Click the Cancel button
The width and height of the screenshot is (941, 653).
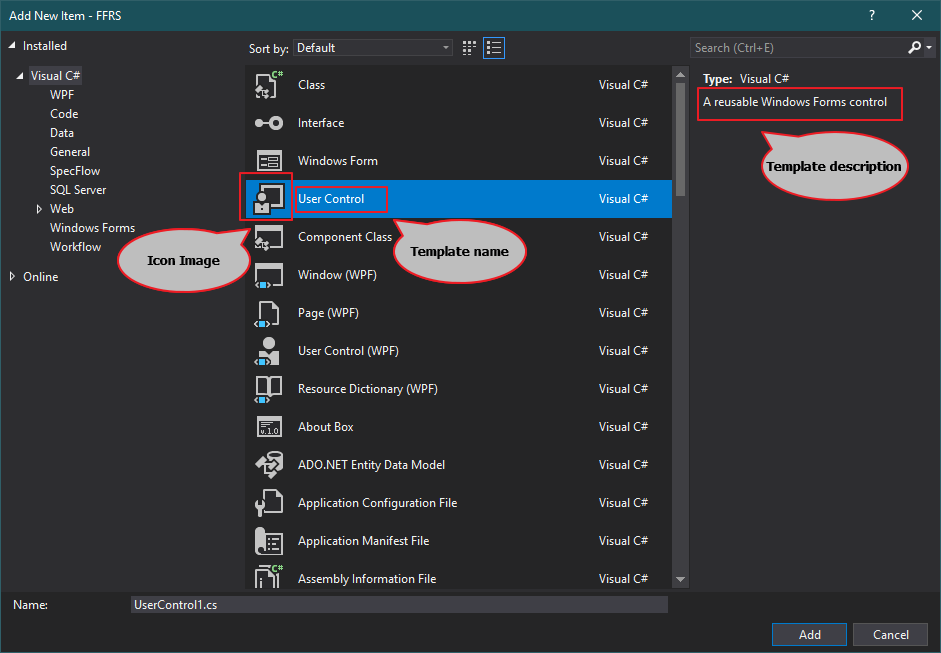[x=890, y=634]
